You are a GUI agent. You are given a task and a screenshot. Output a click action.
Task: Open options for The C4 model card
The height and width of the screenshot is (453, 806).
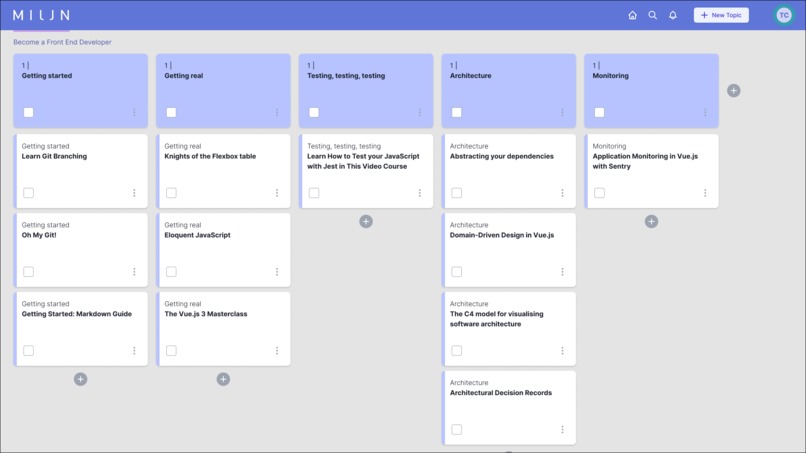point(562,351)
